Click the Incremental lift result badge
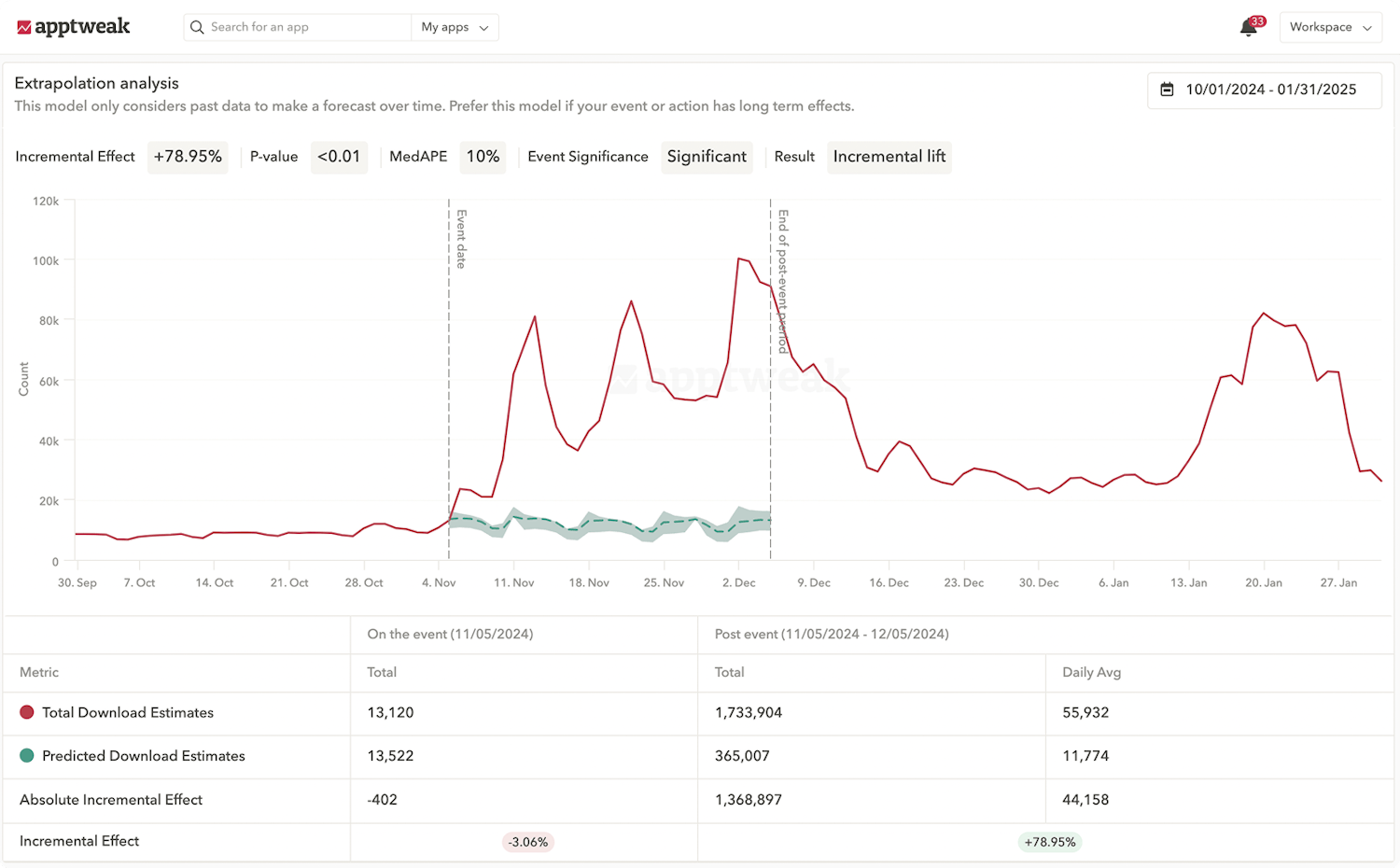The width and height of the screenshot is (1400, 868). pyautogui.click(x=889, y=157)
